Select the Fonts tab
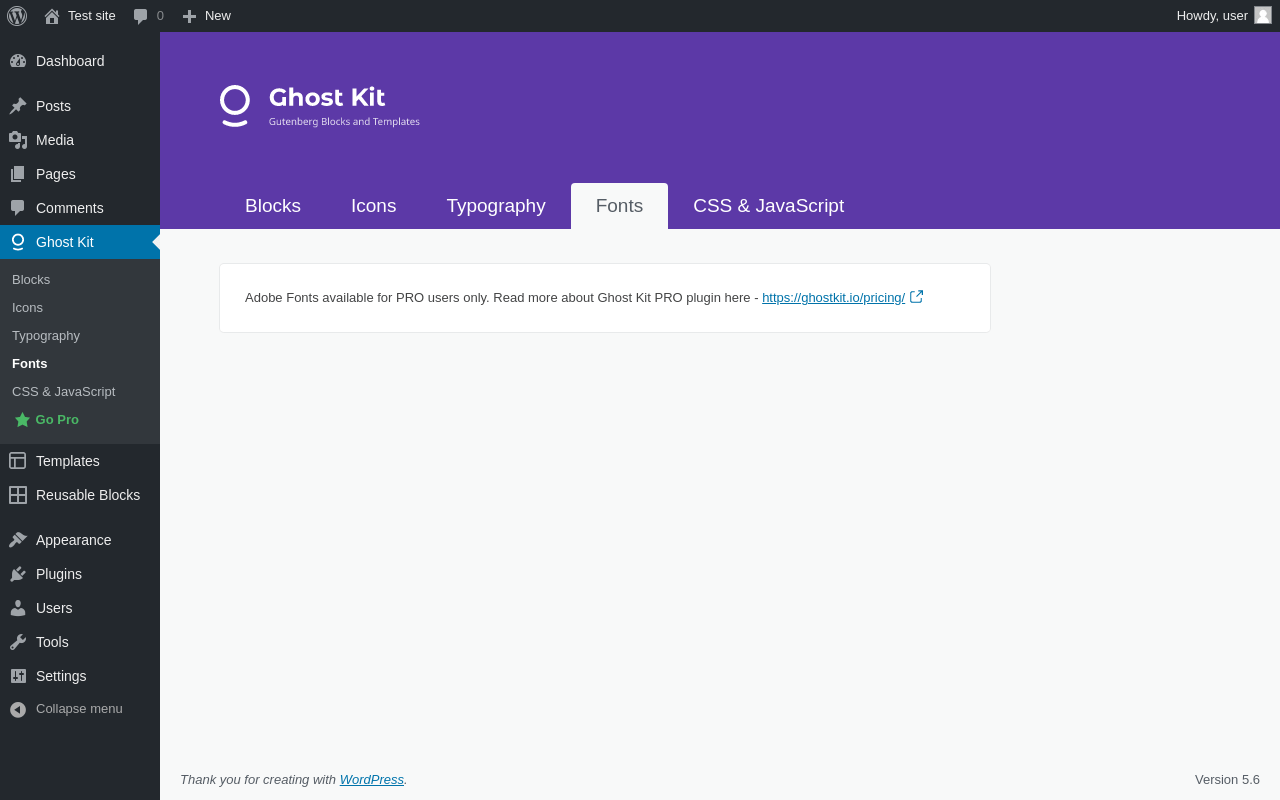1280x800 pixels. tap(619, 206)
